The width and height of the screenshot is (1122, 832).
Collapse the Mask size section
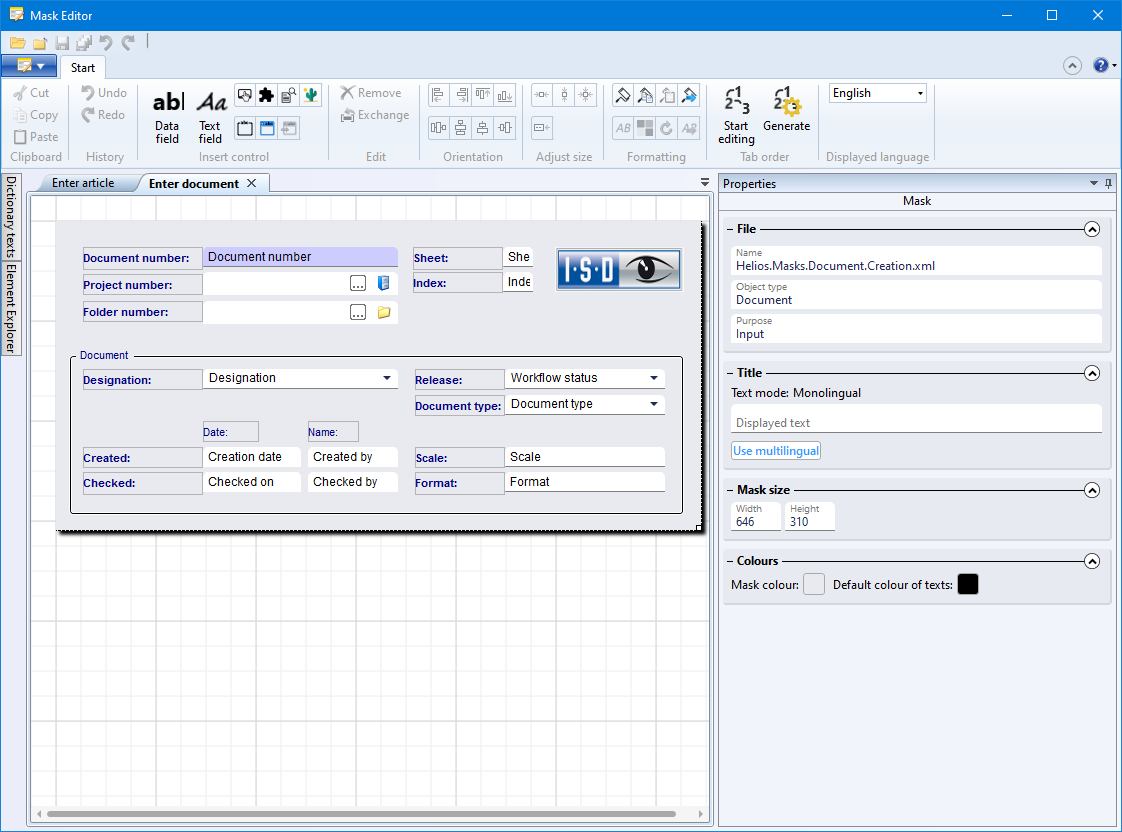[x=1092, y=490]
